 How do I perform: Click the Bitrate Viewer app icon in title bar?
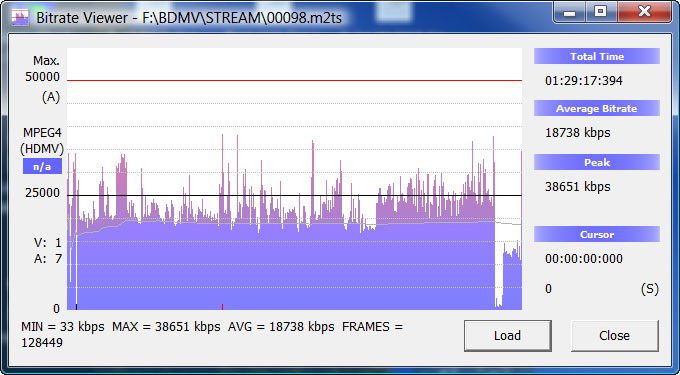[x=20, y=17]
